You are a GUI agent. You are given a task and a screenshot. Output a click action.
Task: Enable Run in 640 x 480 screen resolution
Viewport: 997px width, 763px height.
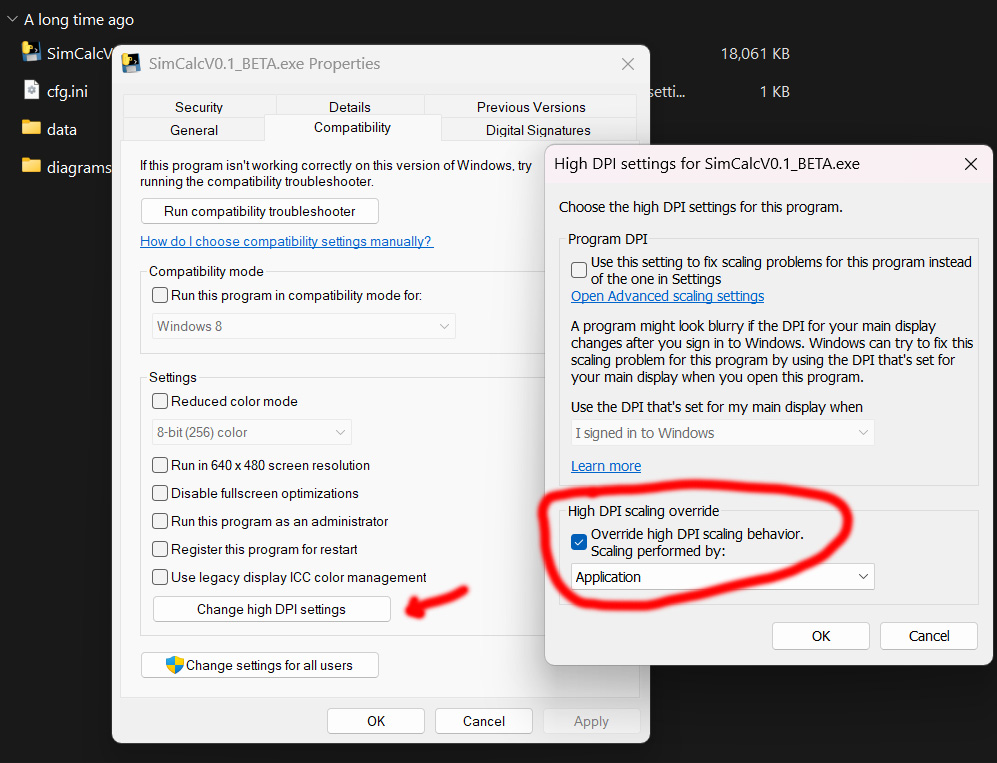(x=160, y=465)
